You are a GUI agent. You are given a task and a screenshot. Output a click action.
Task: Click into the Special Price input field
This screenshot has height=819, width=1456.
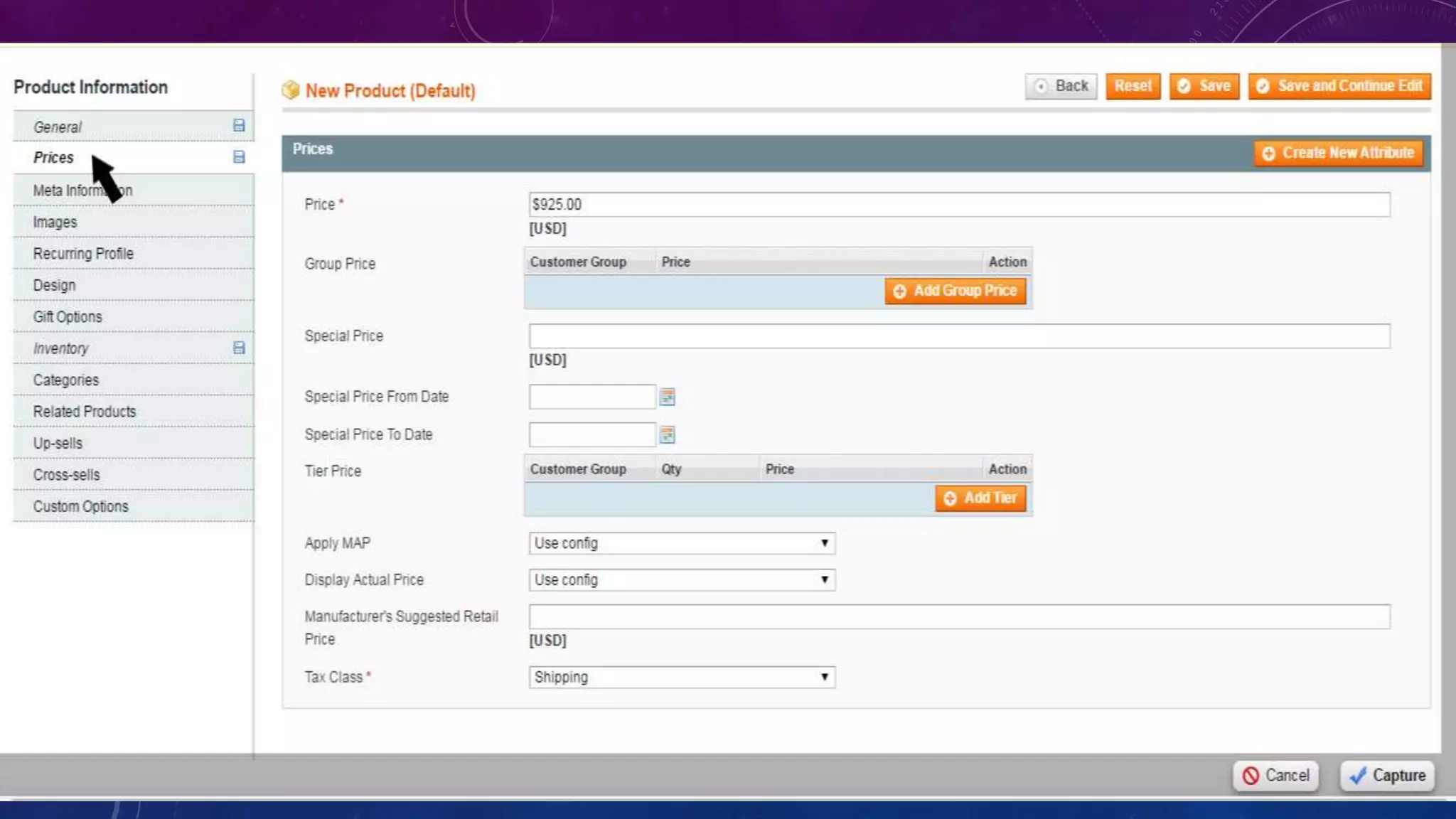point(958,336)
